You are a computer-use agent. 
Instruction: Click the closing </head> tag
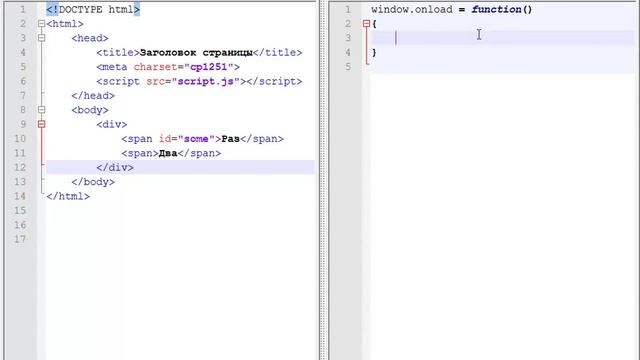[x=93, y=96]
